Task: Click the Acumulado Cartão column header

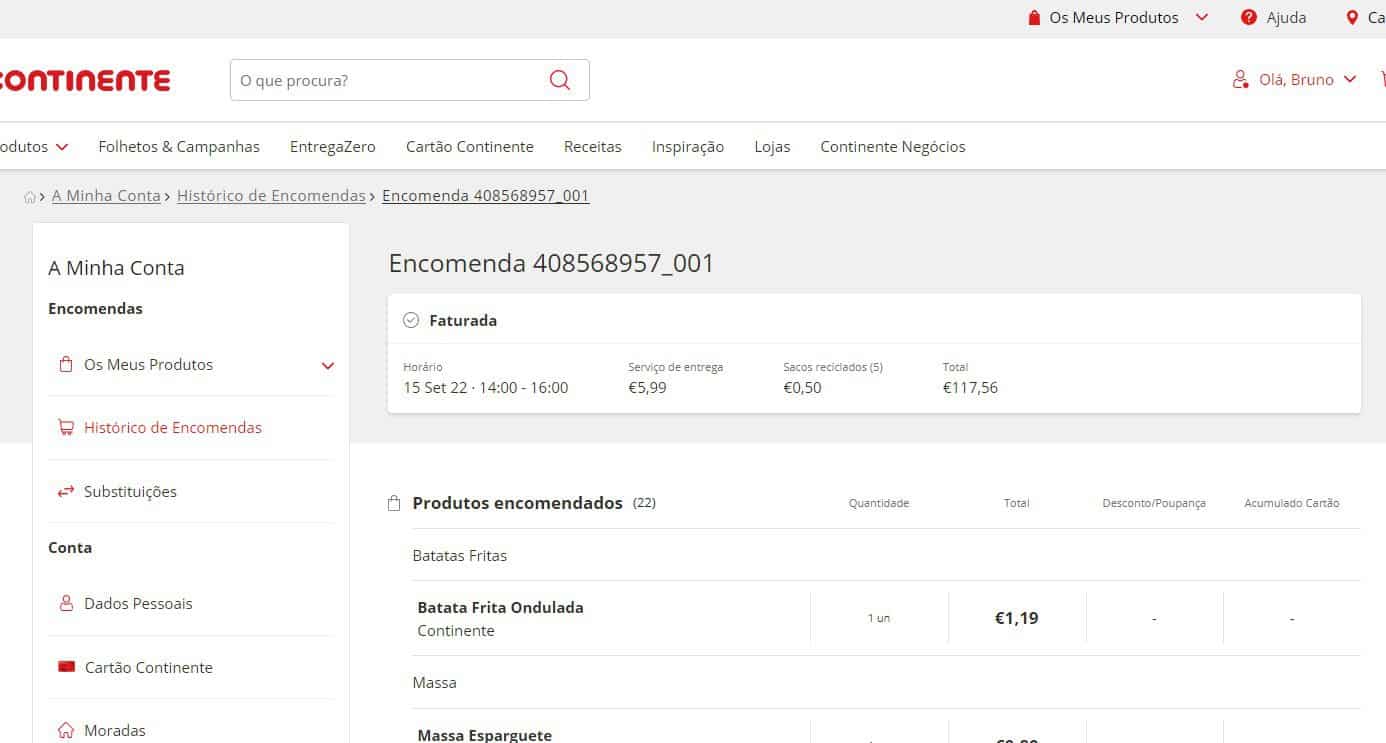Action: pos(1291,503)
